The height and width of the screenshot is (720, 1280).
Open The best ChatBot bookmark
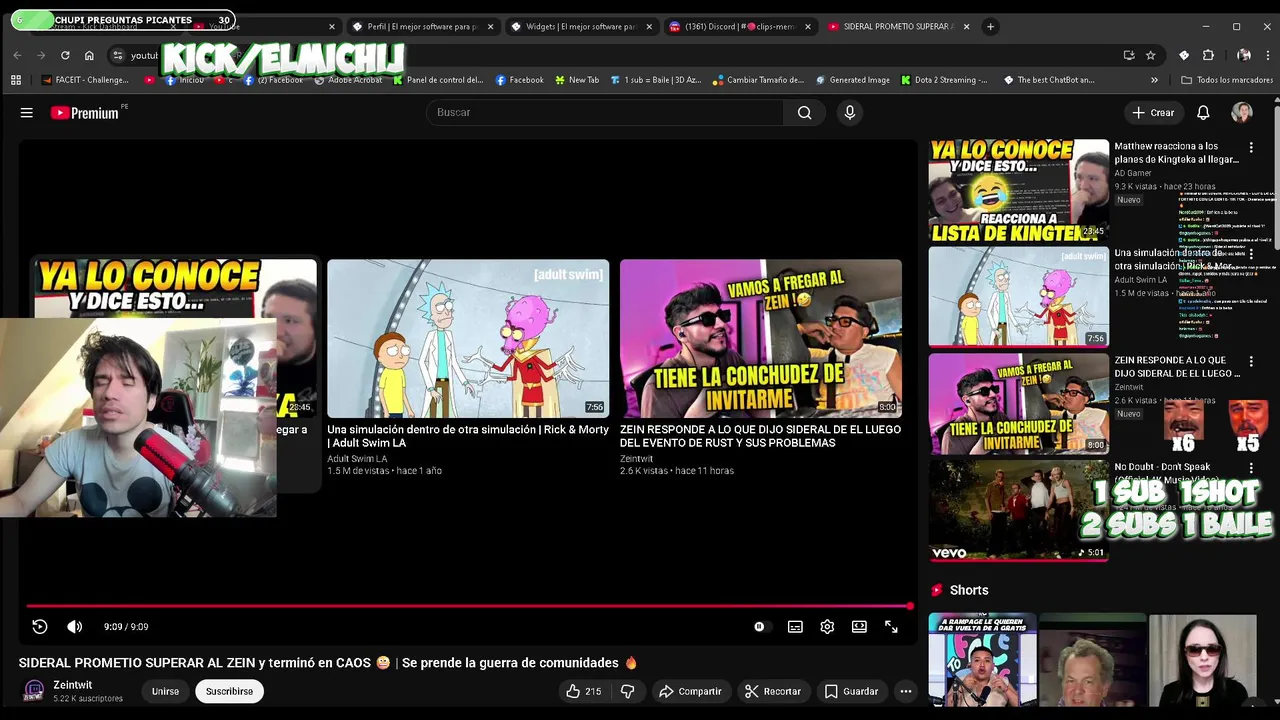click(1049, 80)
